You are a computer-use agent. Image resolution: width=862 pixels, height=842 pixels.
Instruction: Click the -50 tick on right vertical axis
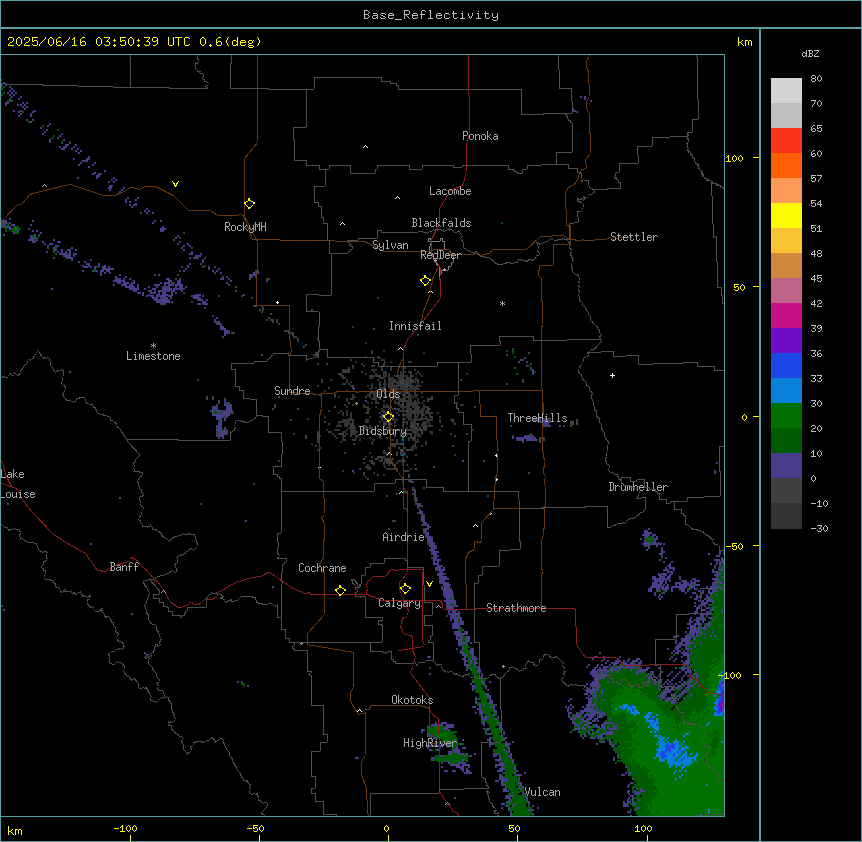(x=735, y=546)
